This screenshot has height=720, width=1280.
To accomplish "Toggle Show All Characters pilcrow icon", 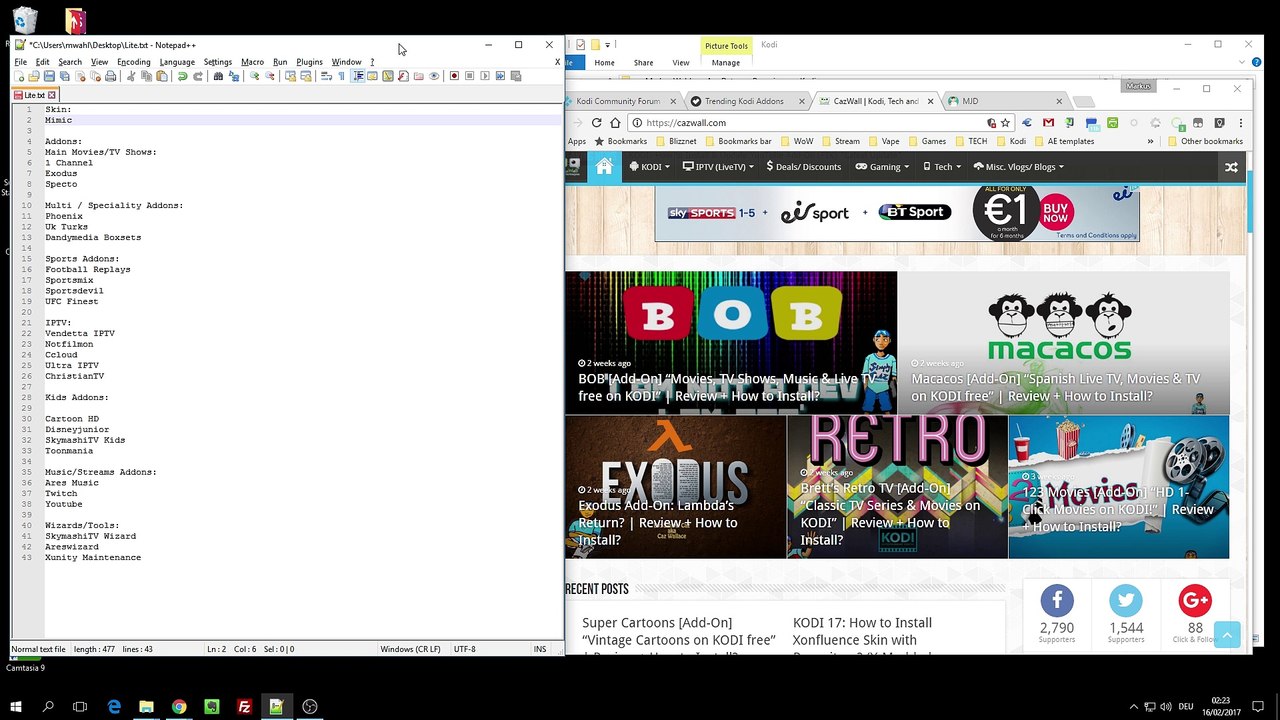I will (341, 76).
